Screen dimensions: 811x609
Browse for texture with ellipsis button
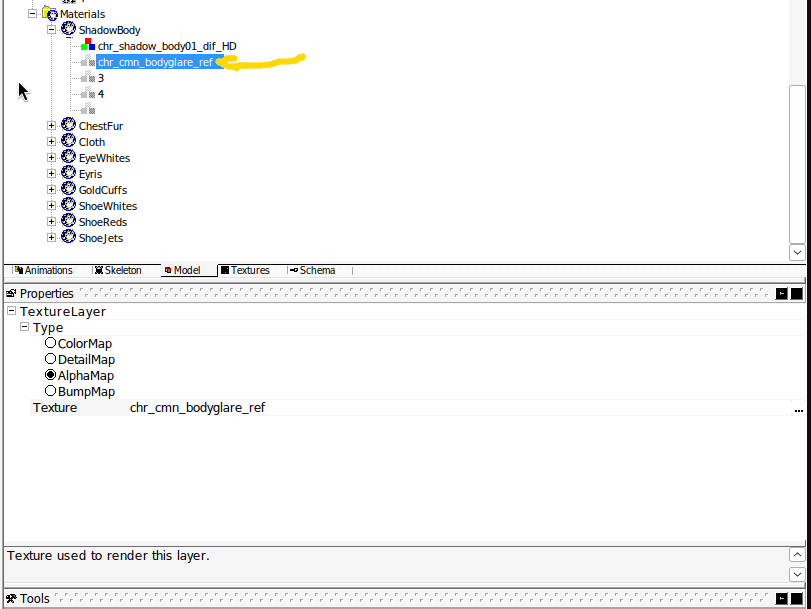coord(798,409)
